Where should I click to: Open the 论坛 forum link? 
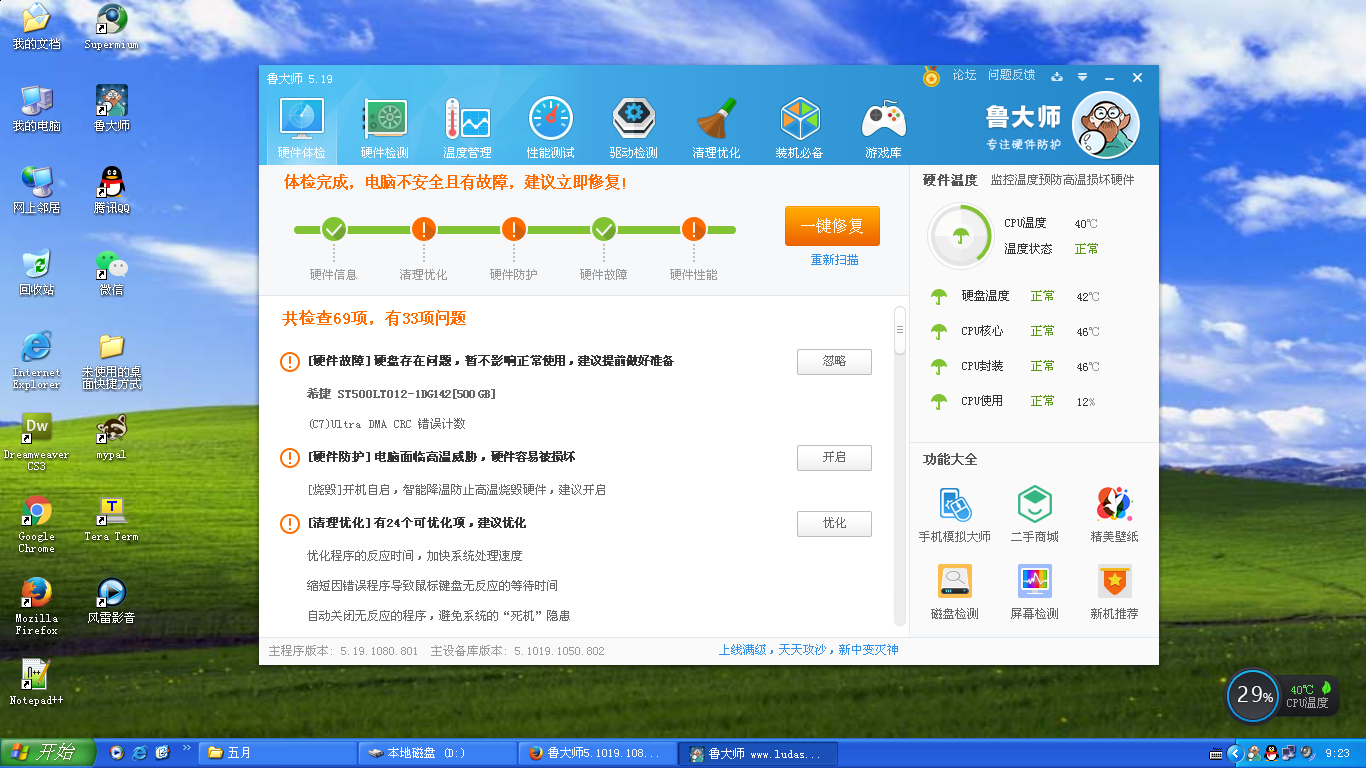(x=964, y=75)
